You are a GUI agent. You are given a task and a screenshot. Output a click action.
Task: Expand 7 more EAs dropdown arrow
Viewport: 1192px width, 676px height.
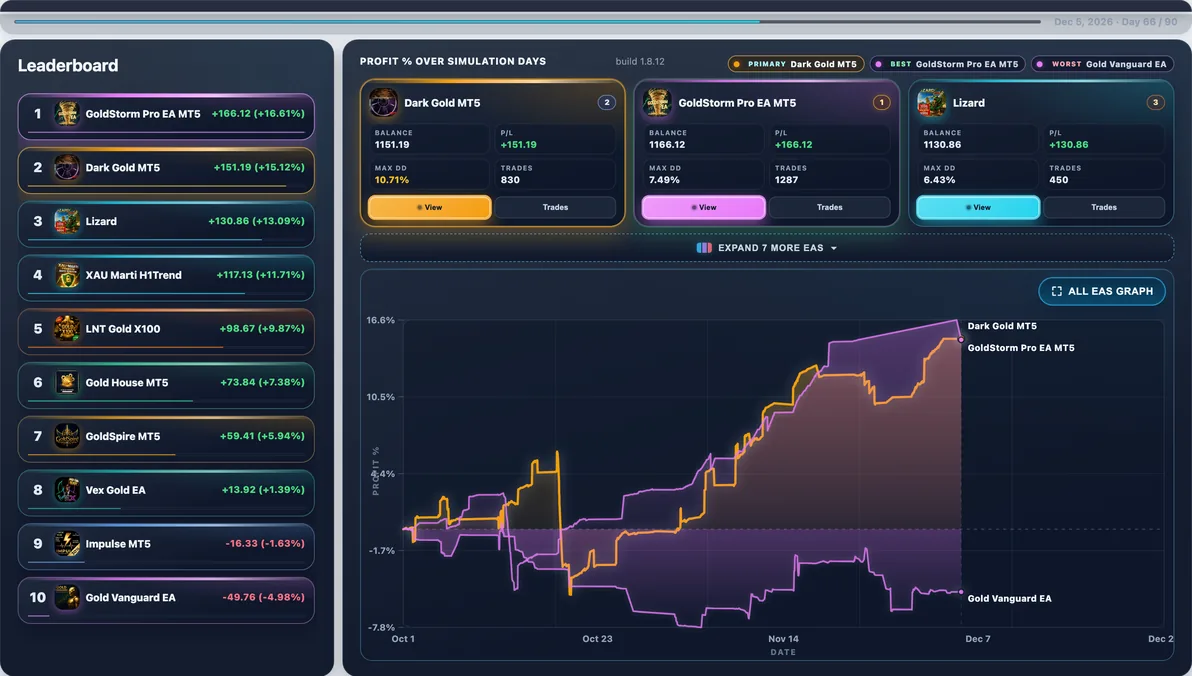tap(834, 249)
